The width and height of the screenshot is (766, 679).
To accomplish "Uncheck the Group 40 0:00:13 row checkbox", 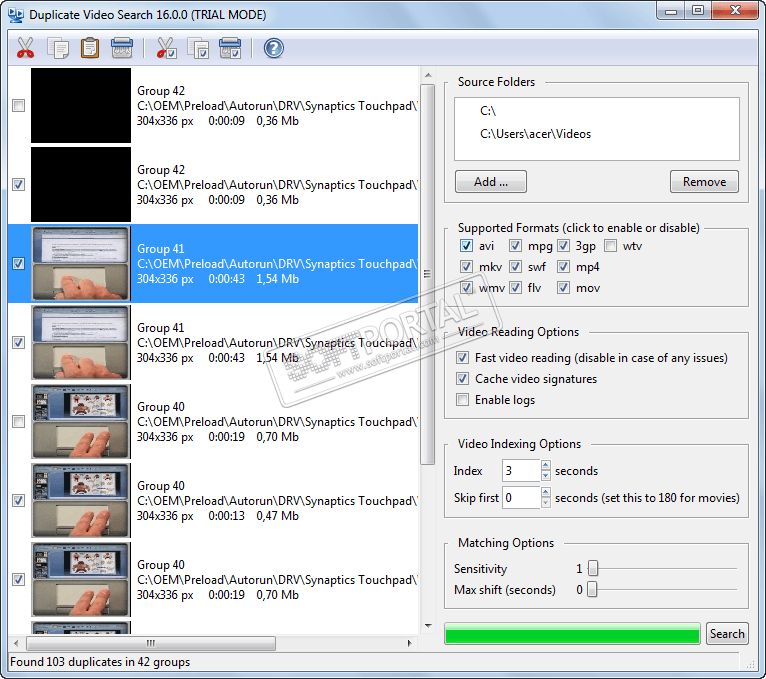I will coord(19,501).
